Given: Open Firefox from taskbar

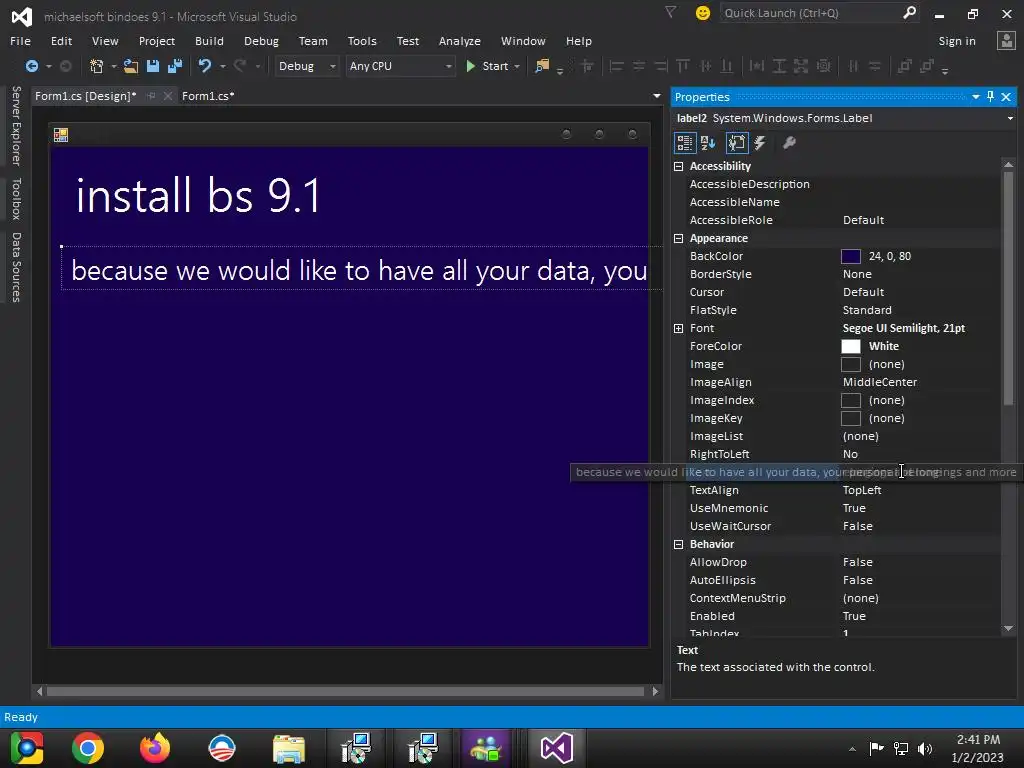Looking at the screenshot, I should coord(155,748).
